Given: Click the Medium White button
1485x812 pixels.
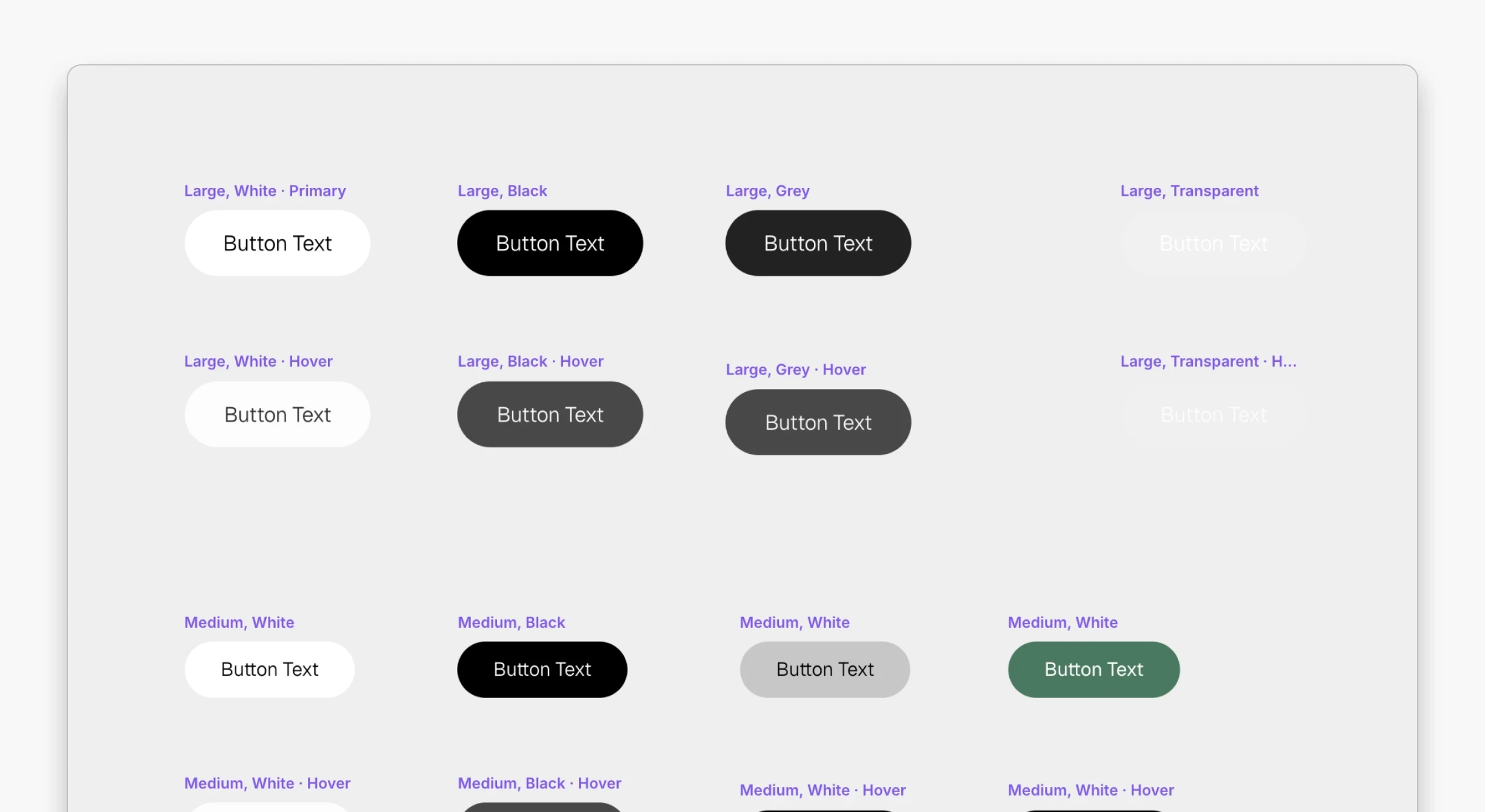Looking at the screenshot, I should pos(269,669).
